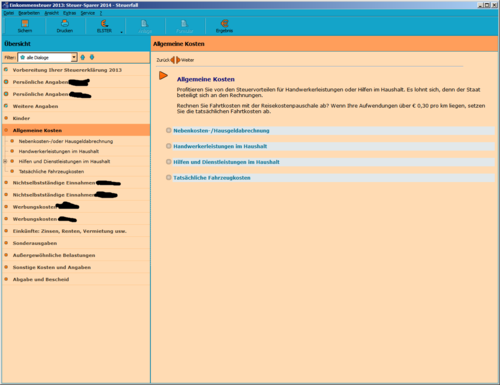Click the circle beside the Handwerkerleistungen link
Screen dimensions: 500x385
[169, 146]
